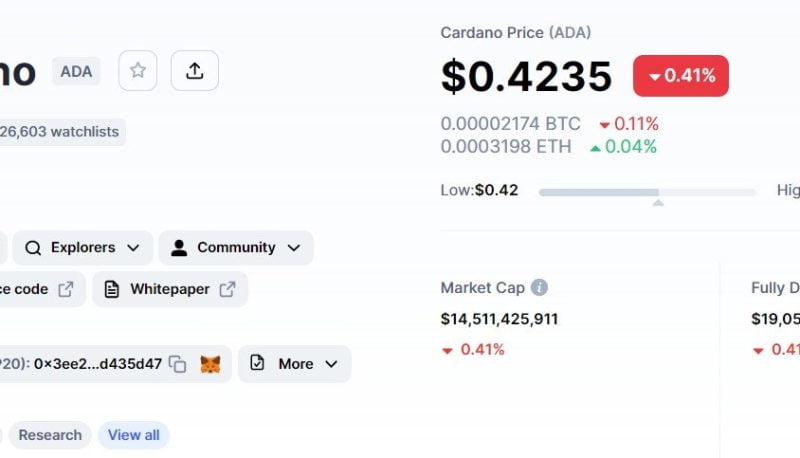Copy the contract address 0x3ee2...d435d47
Screen dimensions: 800x458
178,364
